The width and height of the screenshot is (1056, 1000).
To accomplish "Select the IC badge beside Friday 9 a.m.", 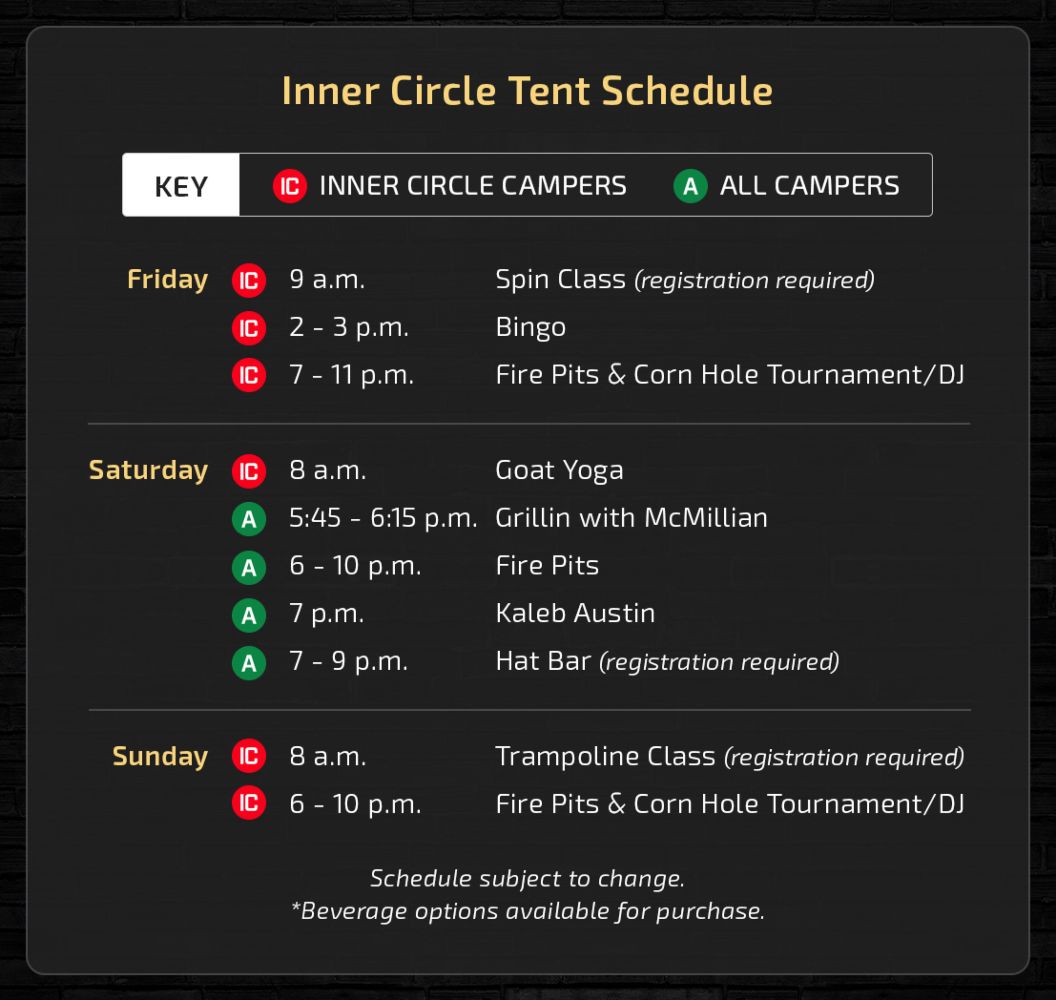I will (249, 280).
